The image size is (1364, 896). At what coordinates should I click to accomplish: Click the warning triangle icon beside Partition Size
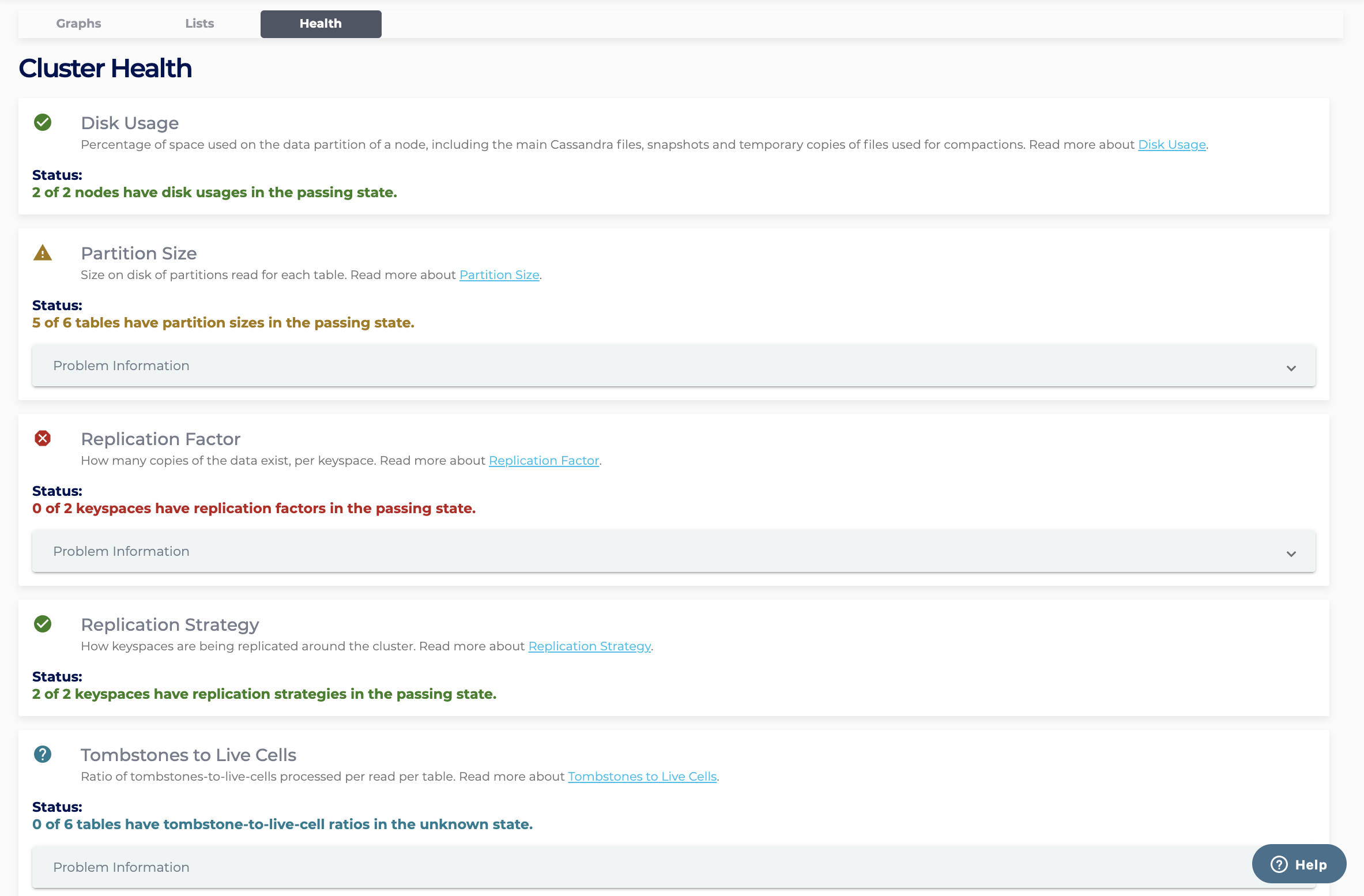pos(43,253)
